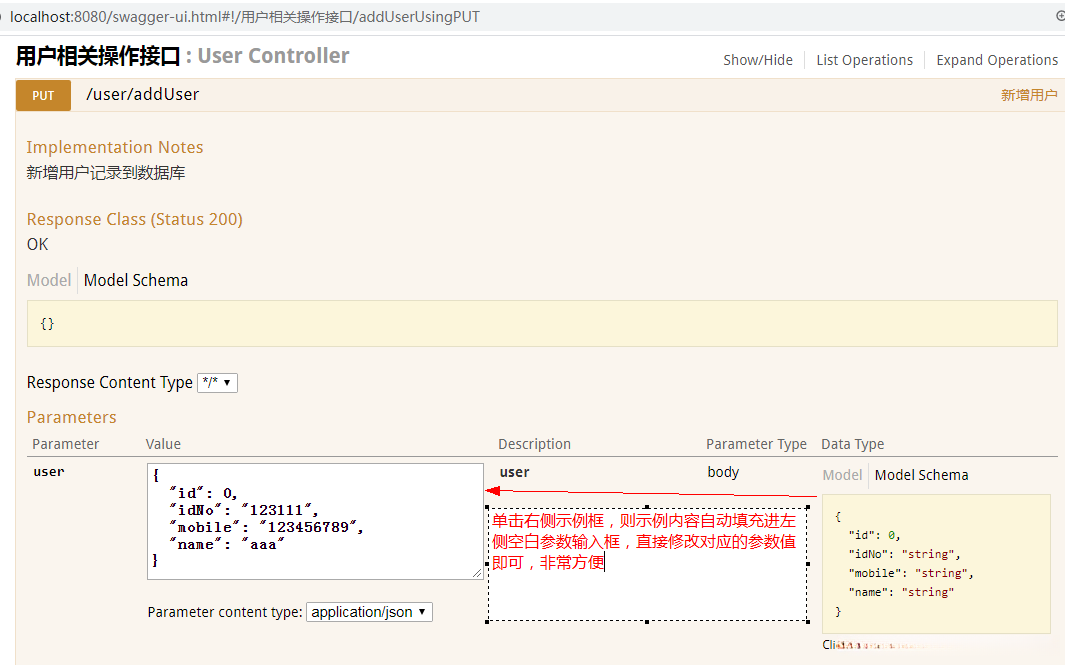1065x665 pixels.
Task: Switch to Model tab under Response Class
Action: (x=49, y=280)
